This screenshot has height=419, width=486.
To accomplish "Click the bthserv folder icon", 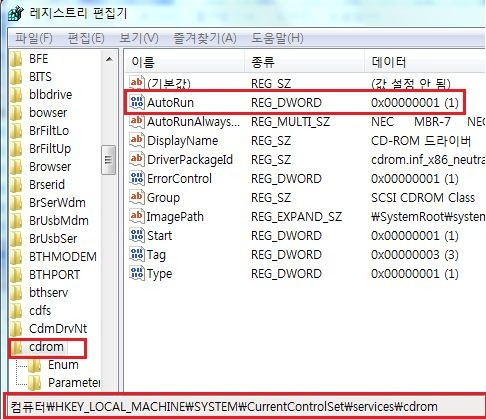I will (16, 293).
